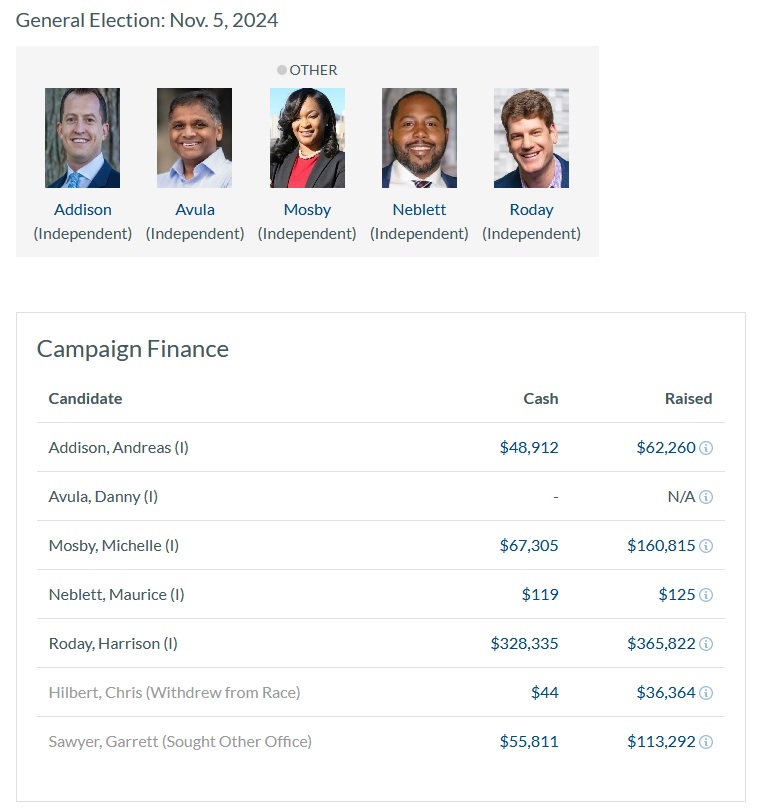Open Mosby's candidate photo
Image resolution: width=760 pixels, height=812 pixels.
307,138
